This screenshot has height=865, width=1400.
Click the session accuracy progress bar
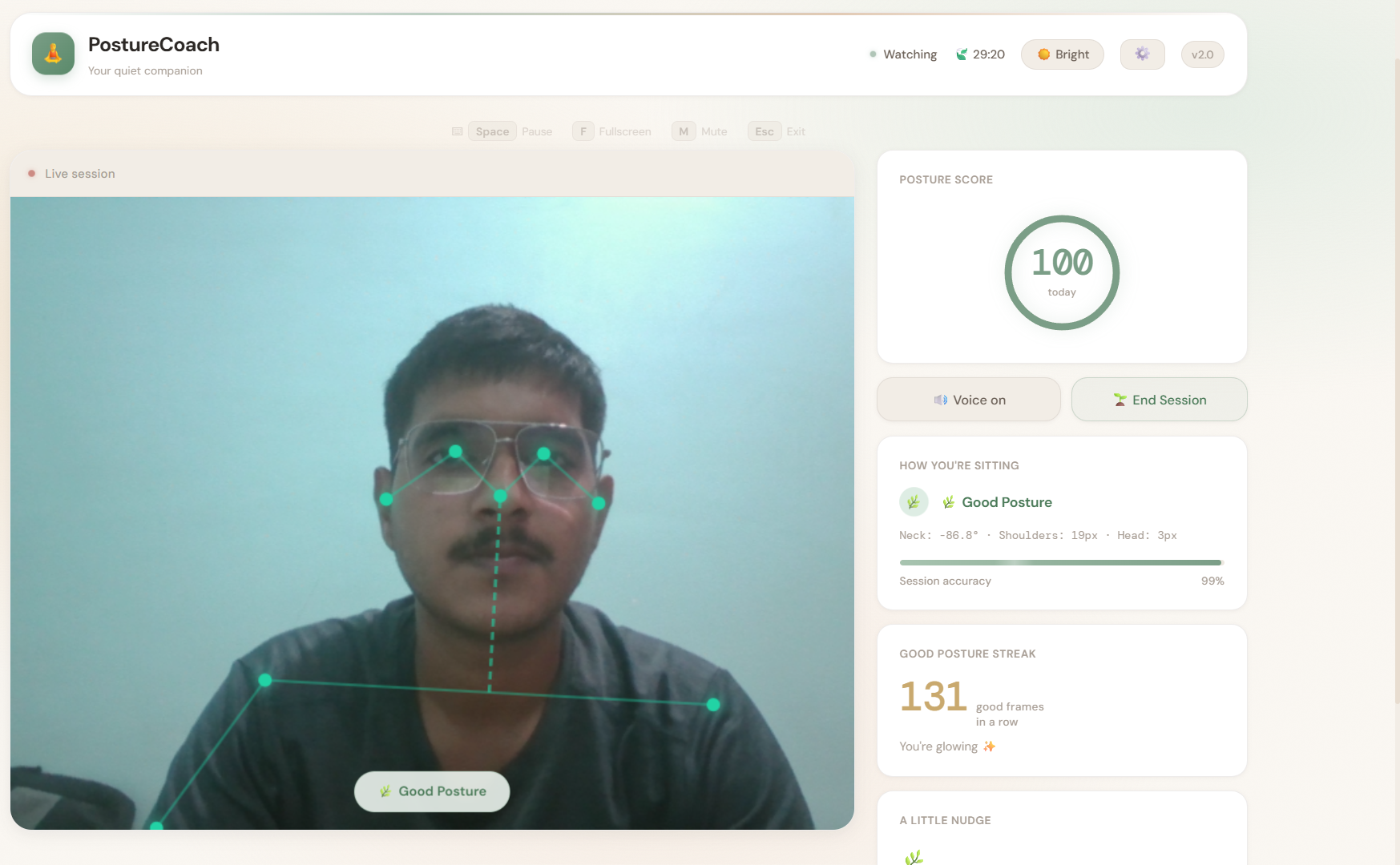click(x=1060, y=561)
